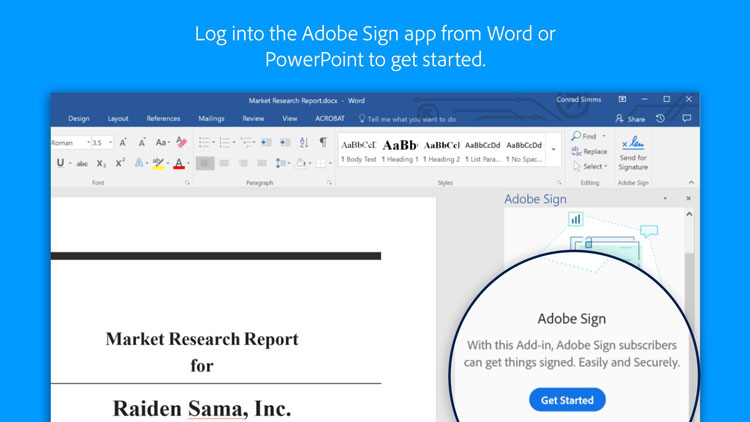This screenshot has width=750, height=422.
Task: Apply subscript formatting
Action: 101,164
